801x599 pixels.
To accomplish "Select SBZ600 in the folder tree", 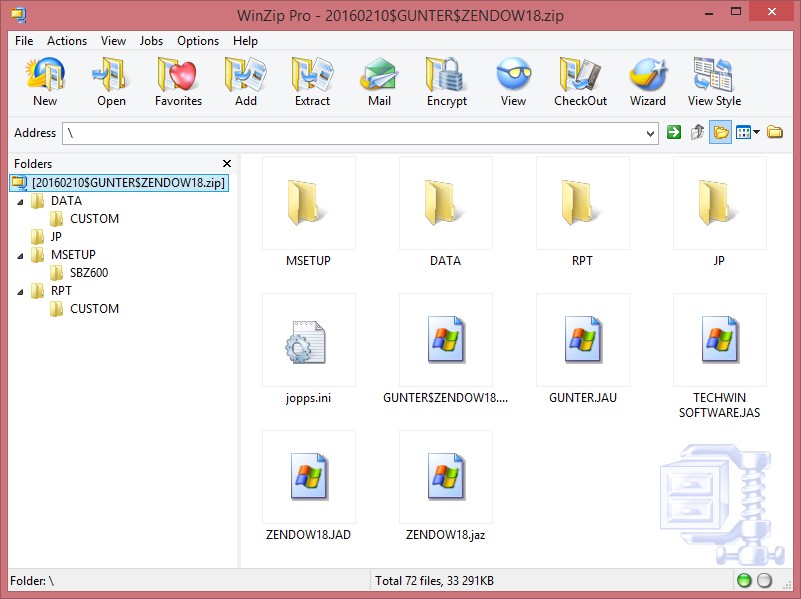I will (89, 273).
